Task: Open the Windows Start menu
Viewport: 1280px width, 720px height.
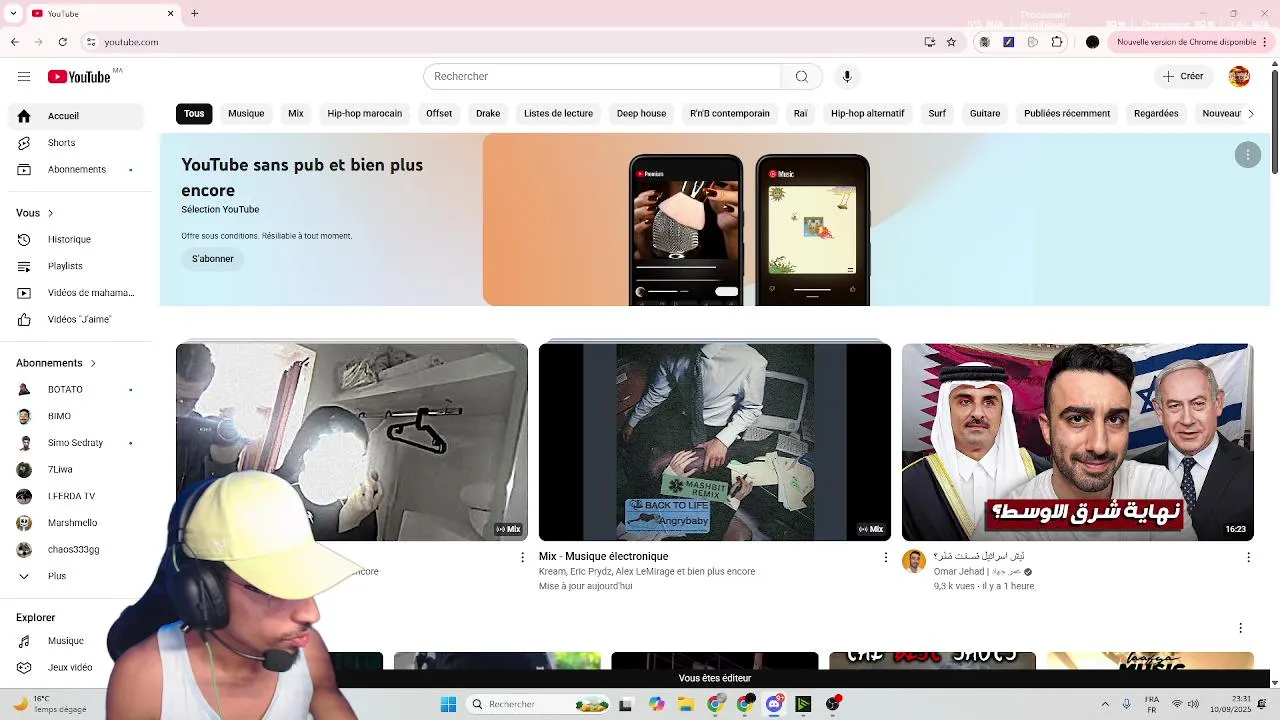Action: 448,704
